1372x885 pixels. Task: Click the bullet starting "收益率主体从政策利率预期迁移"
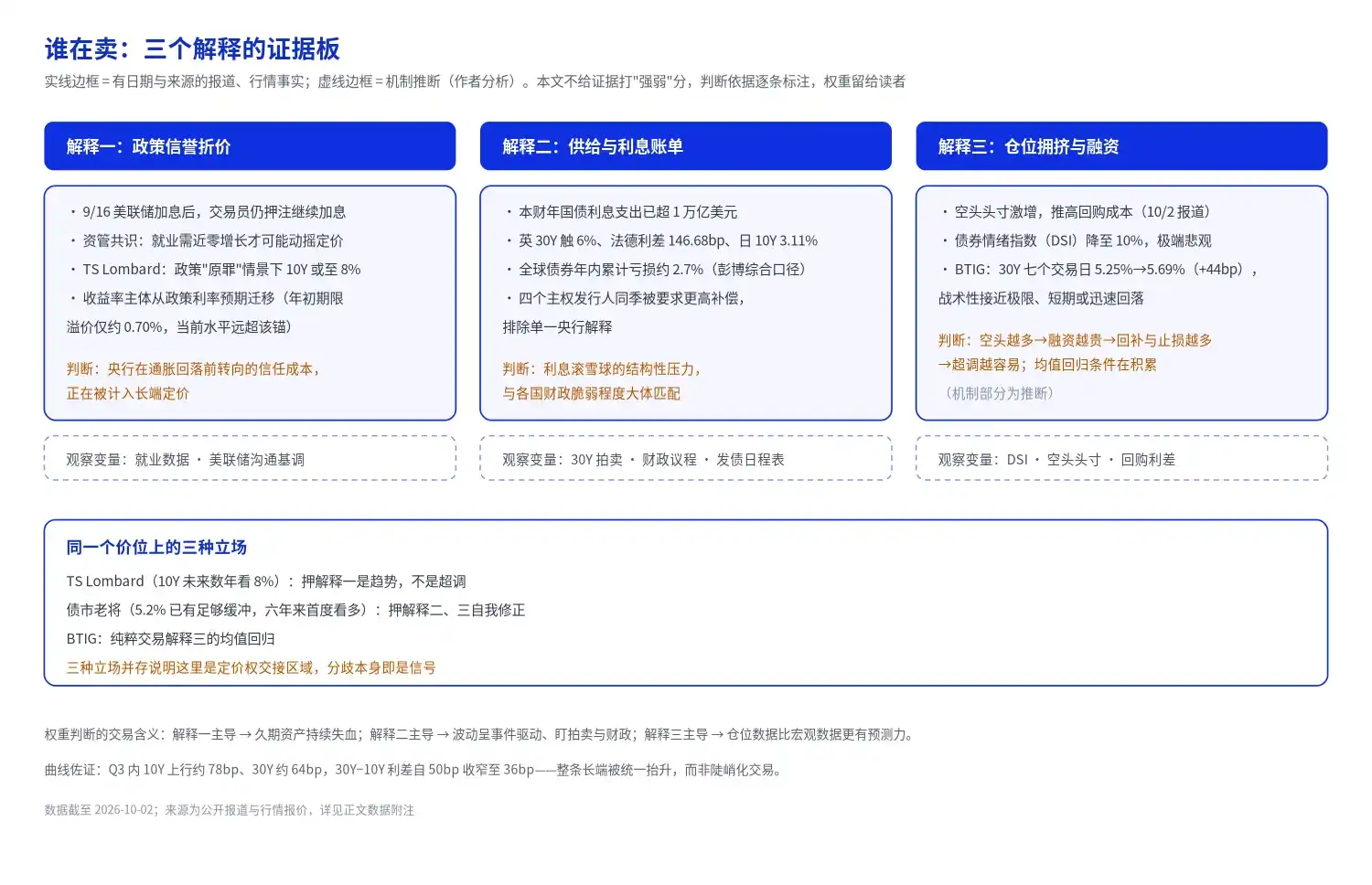pyautogui.click(x=206, y=313)
